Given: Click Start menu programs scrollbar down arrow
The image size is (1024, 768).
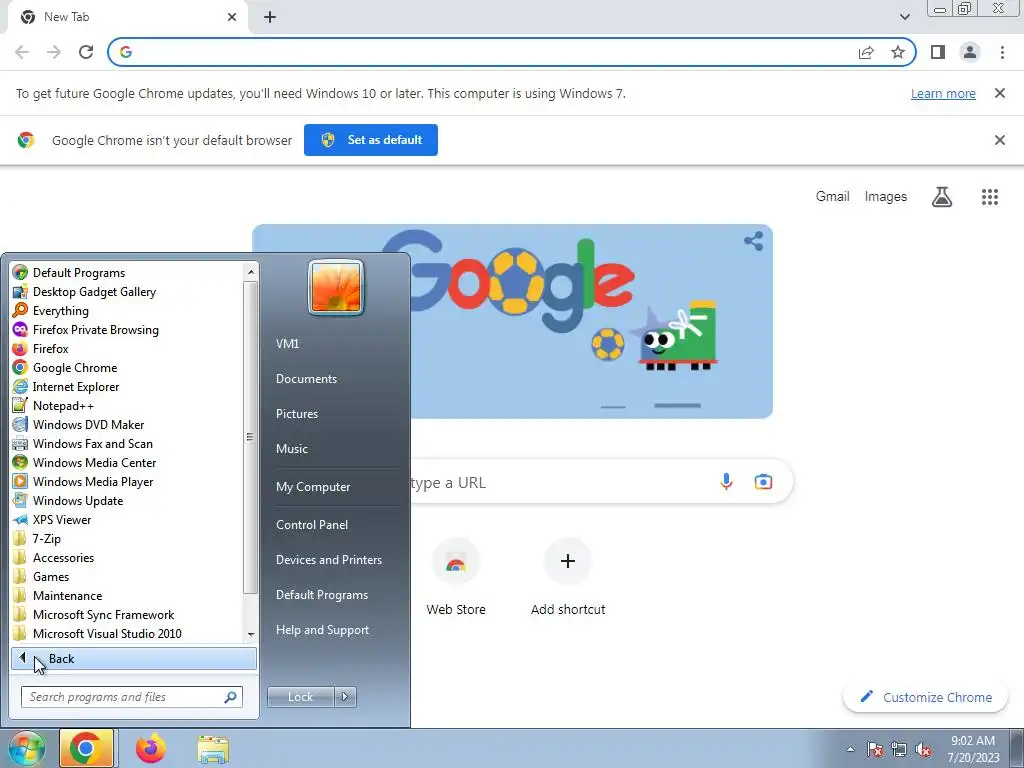Looking at the screenshot, I should click(x=251, y=635).
